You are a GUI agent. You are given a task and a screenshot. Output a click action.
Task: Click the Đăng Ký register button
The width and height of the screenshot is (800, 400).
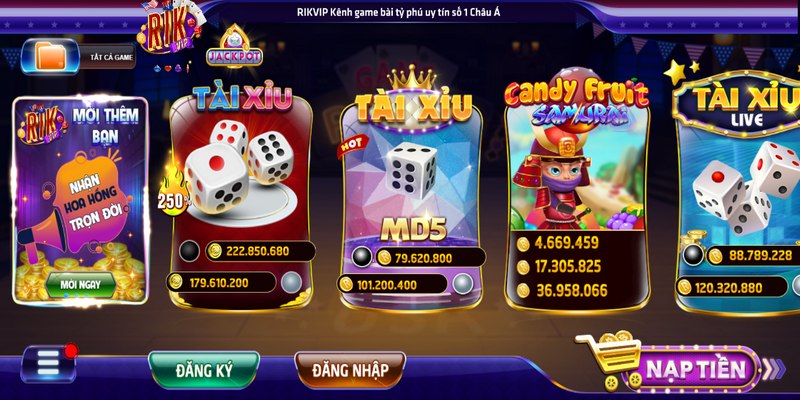coord(204,370)
